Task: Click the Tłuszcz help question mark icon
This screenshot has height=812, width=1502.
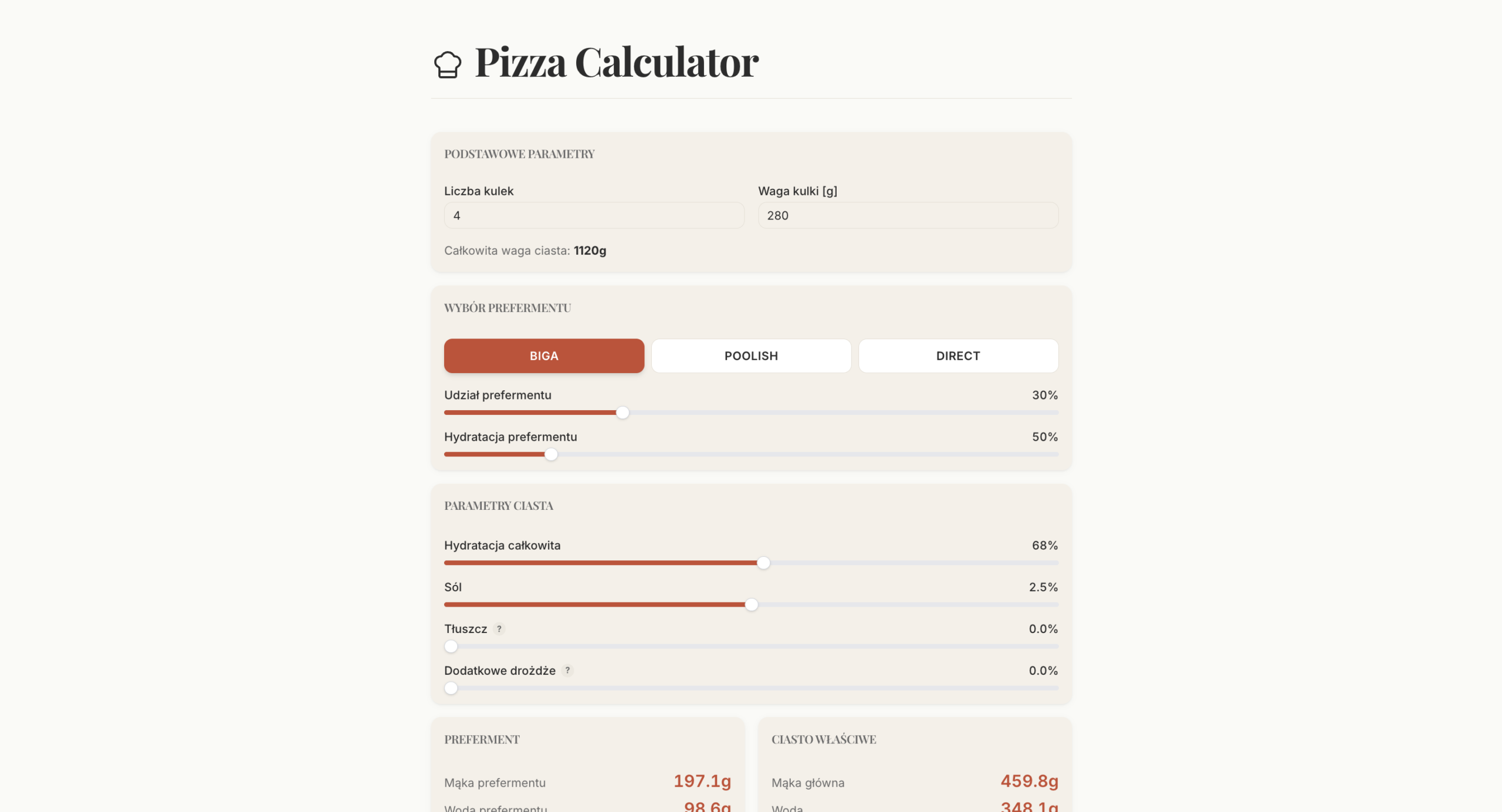Action: pyautogui.click(x=499, y=628)
